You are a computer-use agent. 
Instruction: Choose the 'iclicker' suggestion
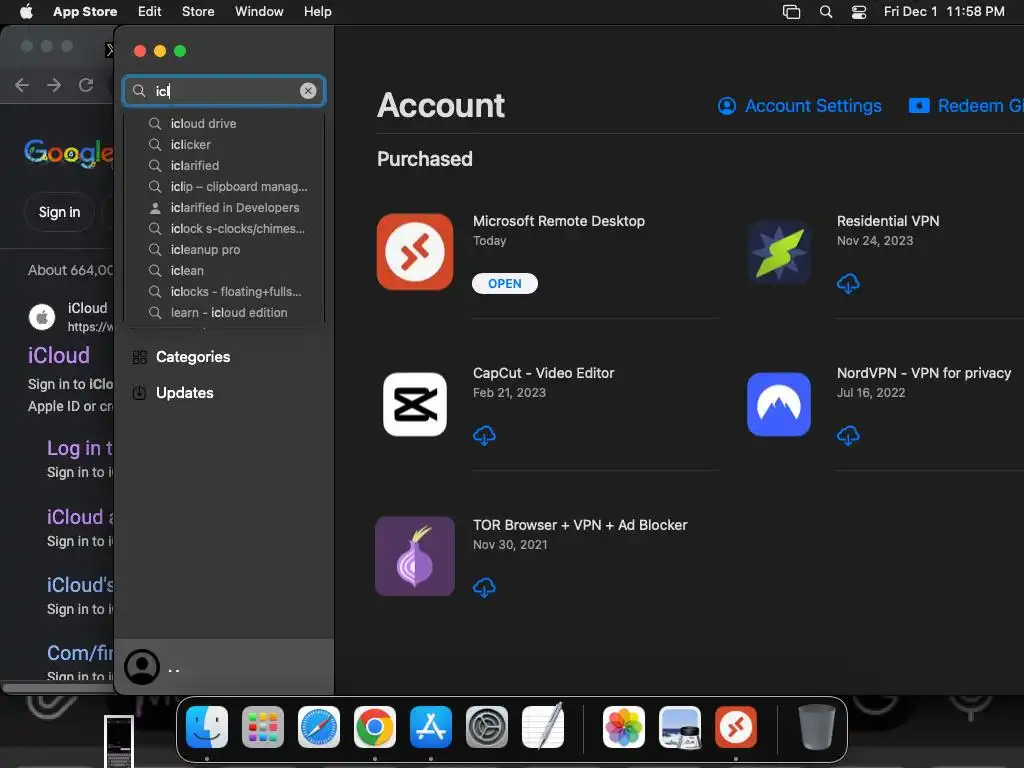(224, 144)
